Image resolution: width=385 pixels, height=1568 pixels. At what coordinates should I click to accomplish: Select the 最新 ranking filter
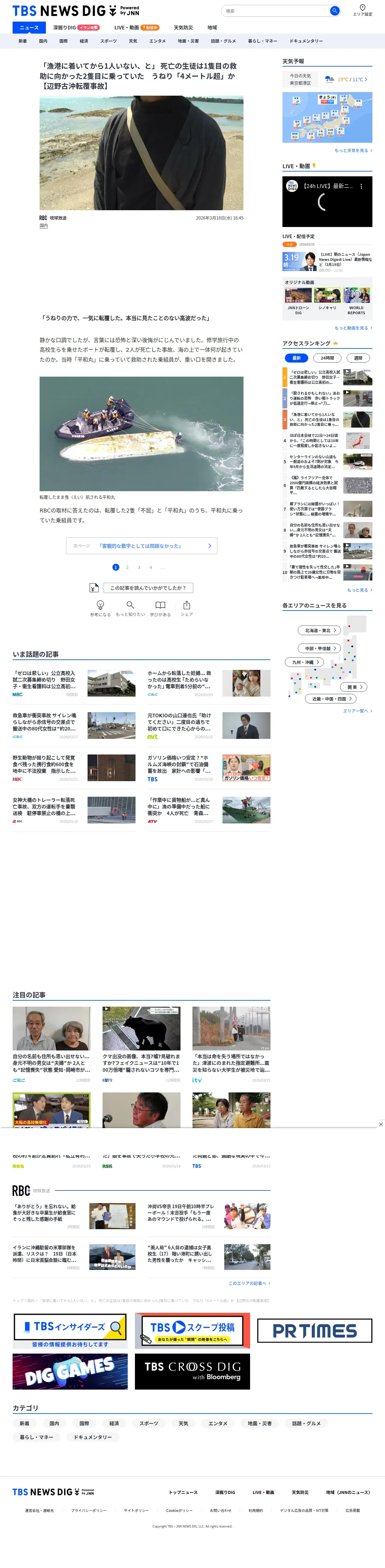tap(296, 358)
